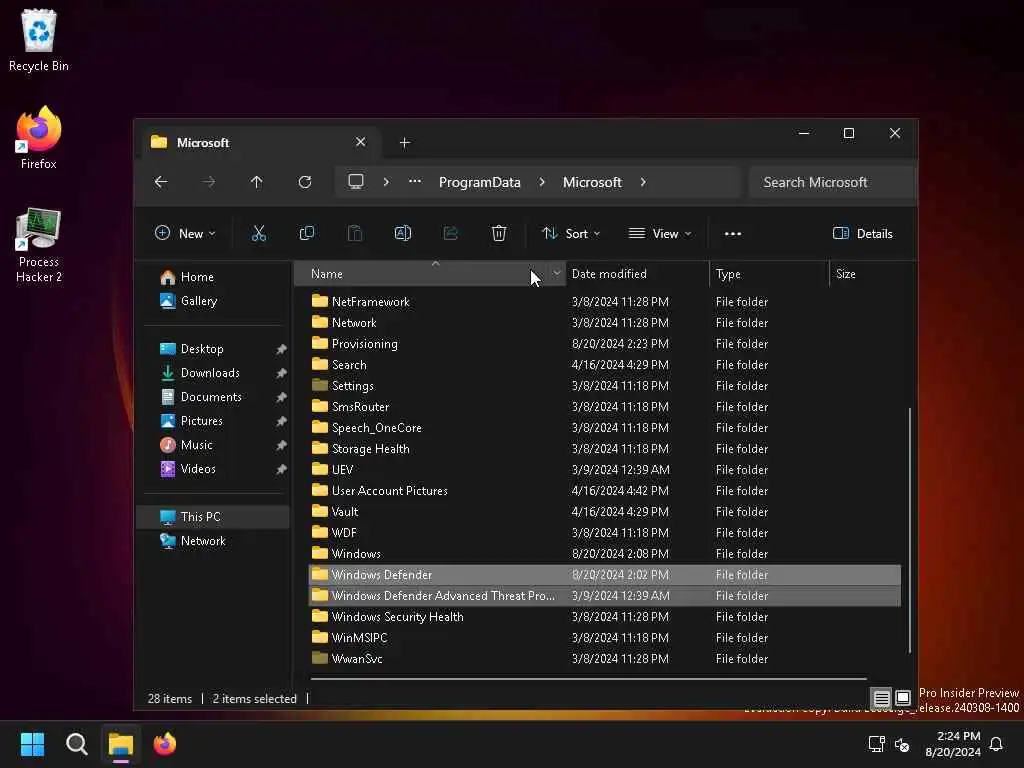Select the Firefox desktop shortcut

tap(39, 138)
